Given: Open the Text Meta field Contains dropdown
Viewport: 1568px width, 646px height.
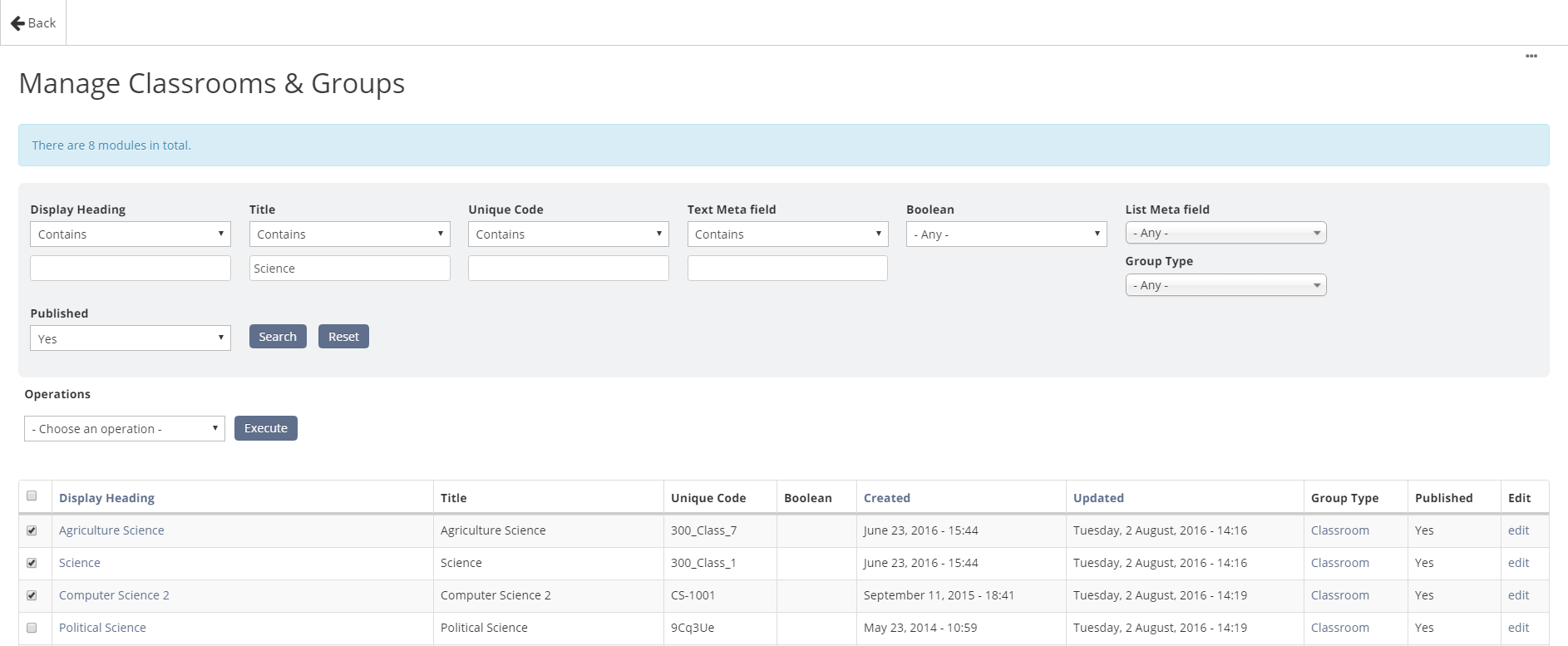Looking at the screenshot, I should [x=787, y=234].
